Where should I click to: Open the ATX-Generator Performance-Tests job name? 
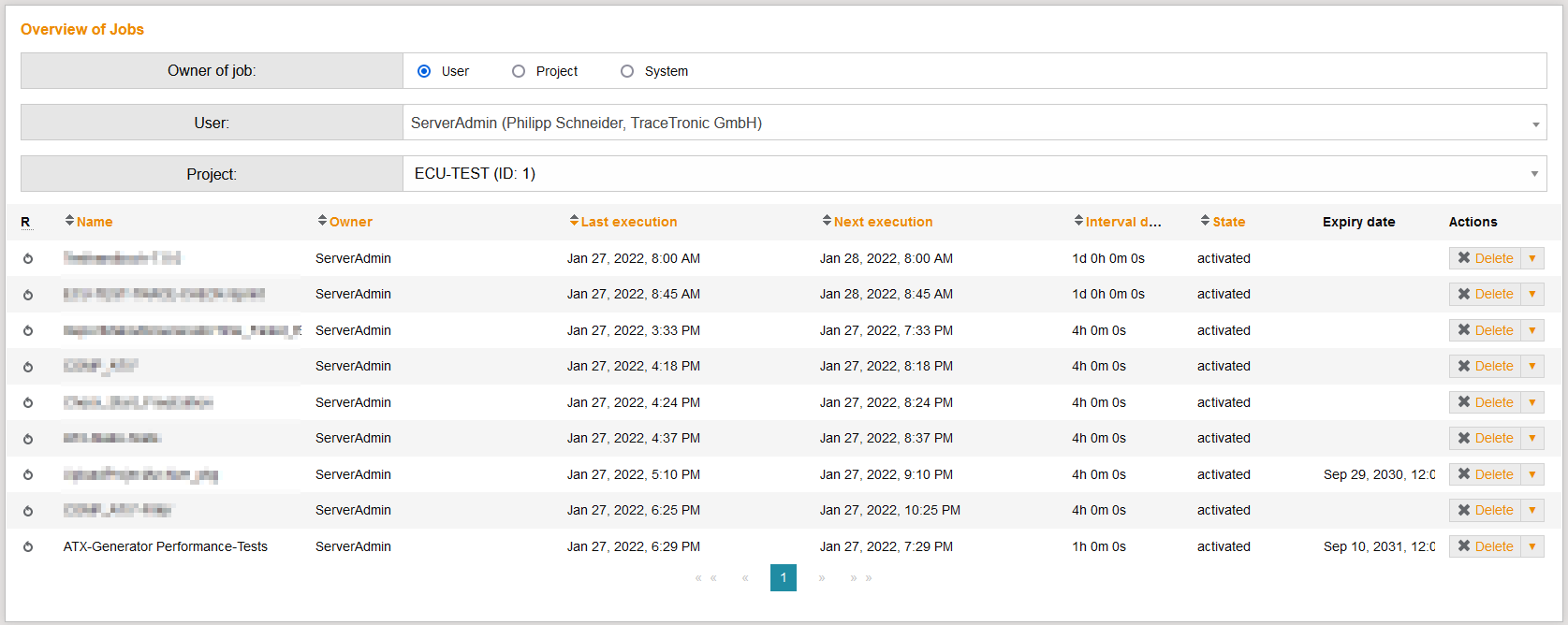coord(165,546)
